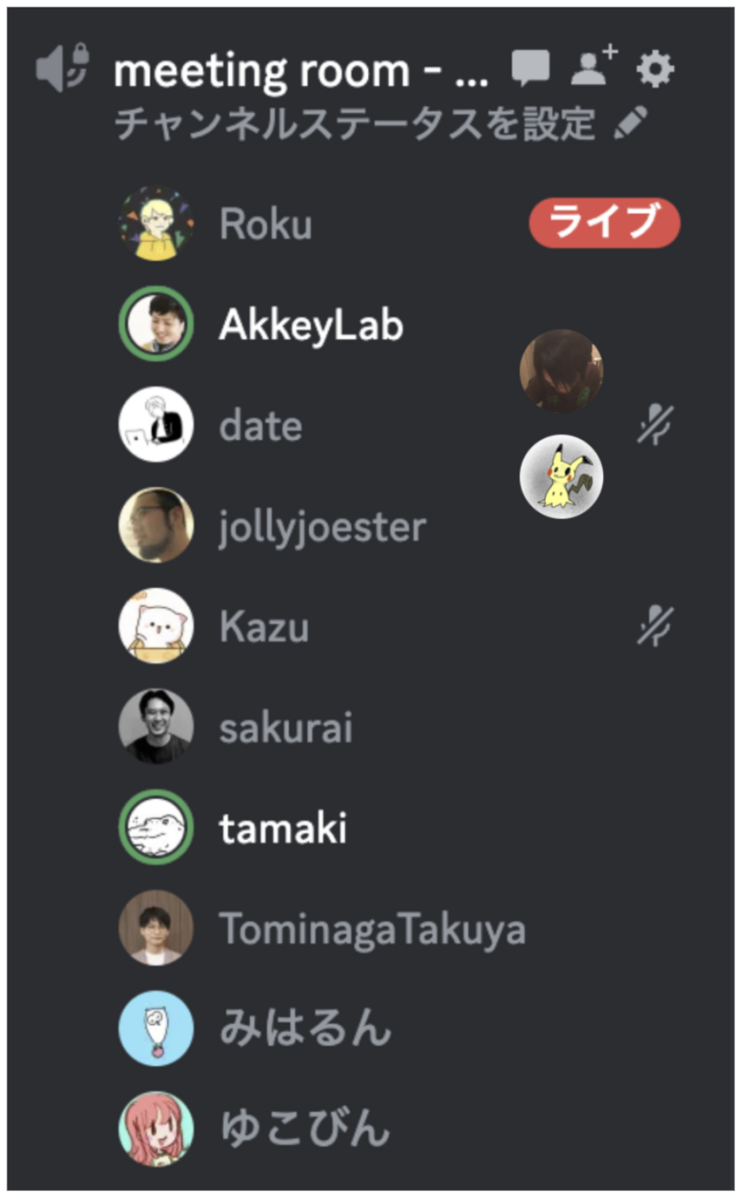Click muted microphone icon next to Kazu
This screenshot has width=744, height=1200.
tap(655, 626)
